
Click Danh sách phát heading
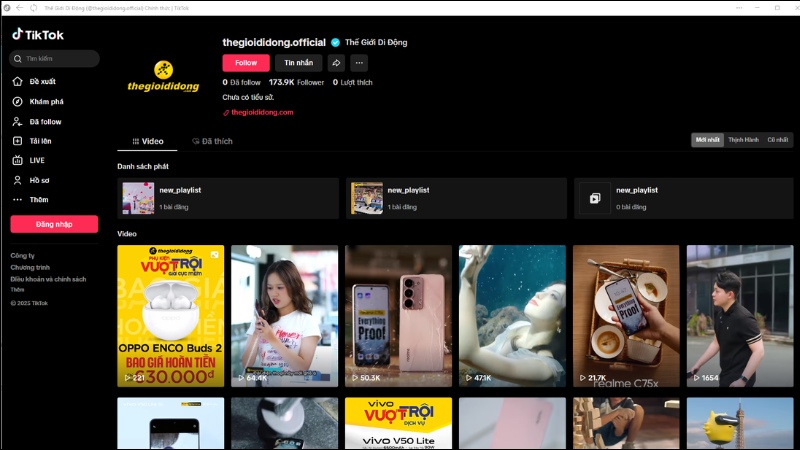point(143,166)
